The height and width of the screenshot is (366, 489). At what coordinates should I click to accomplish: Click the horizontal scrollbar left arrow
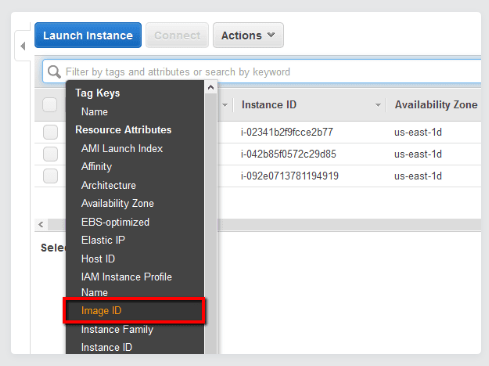41,225
